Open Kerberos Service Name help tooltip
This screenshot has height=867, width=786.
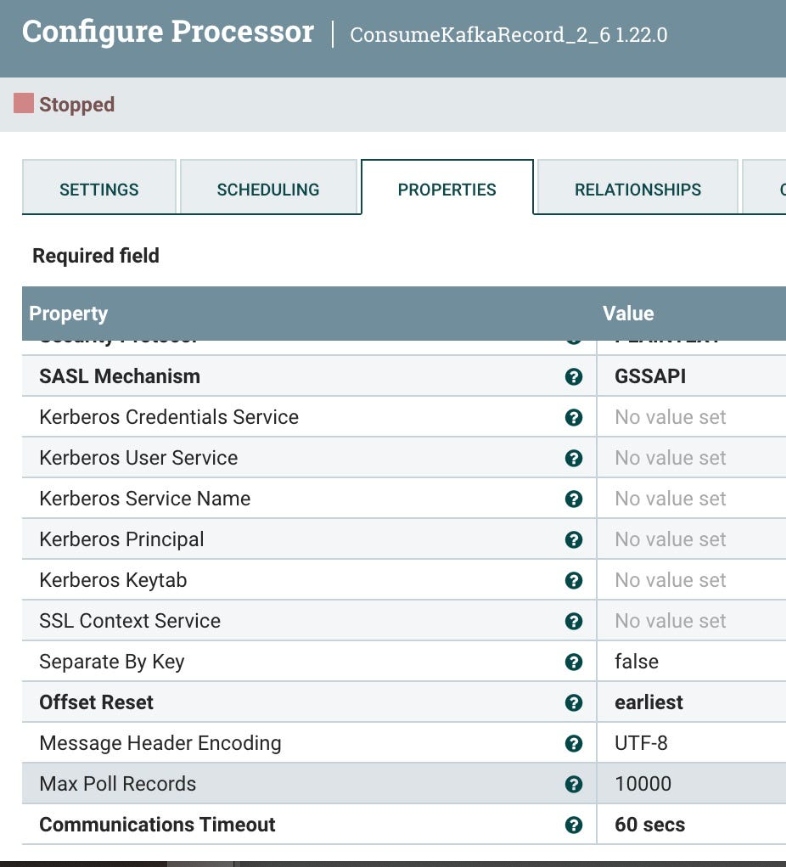(571, 498)
